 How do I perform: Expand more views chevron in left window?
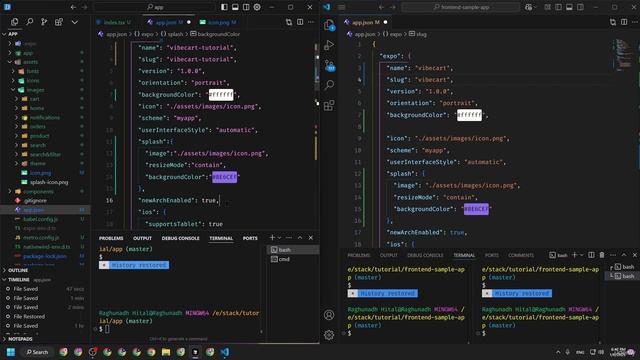pos(75,22)
